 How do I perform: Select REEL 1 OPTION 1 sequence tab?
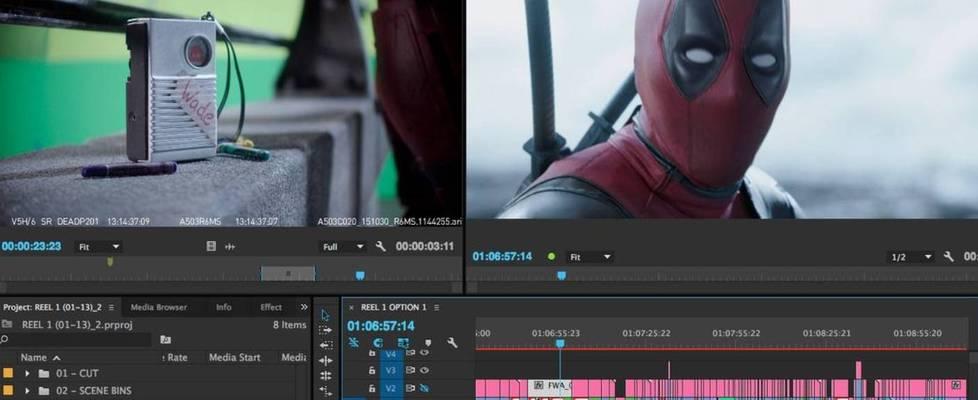point(394,307)
